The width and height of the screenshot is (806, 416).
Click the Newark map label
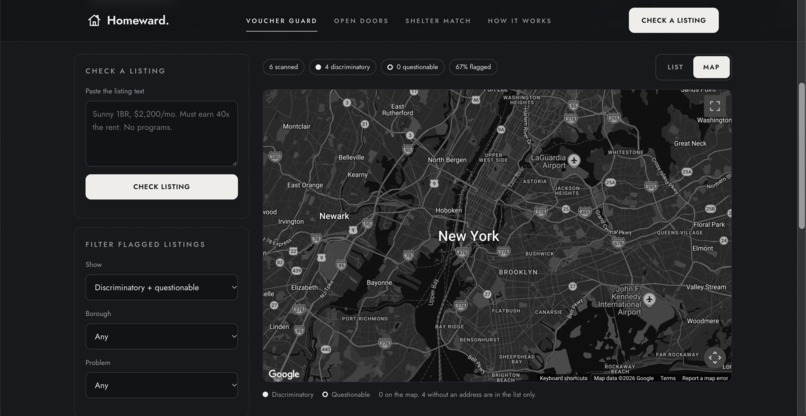pyautogui.click(x=334, y=216)
